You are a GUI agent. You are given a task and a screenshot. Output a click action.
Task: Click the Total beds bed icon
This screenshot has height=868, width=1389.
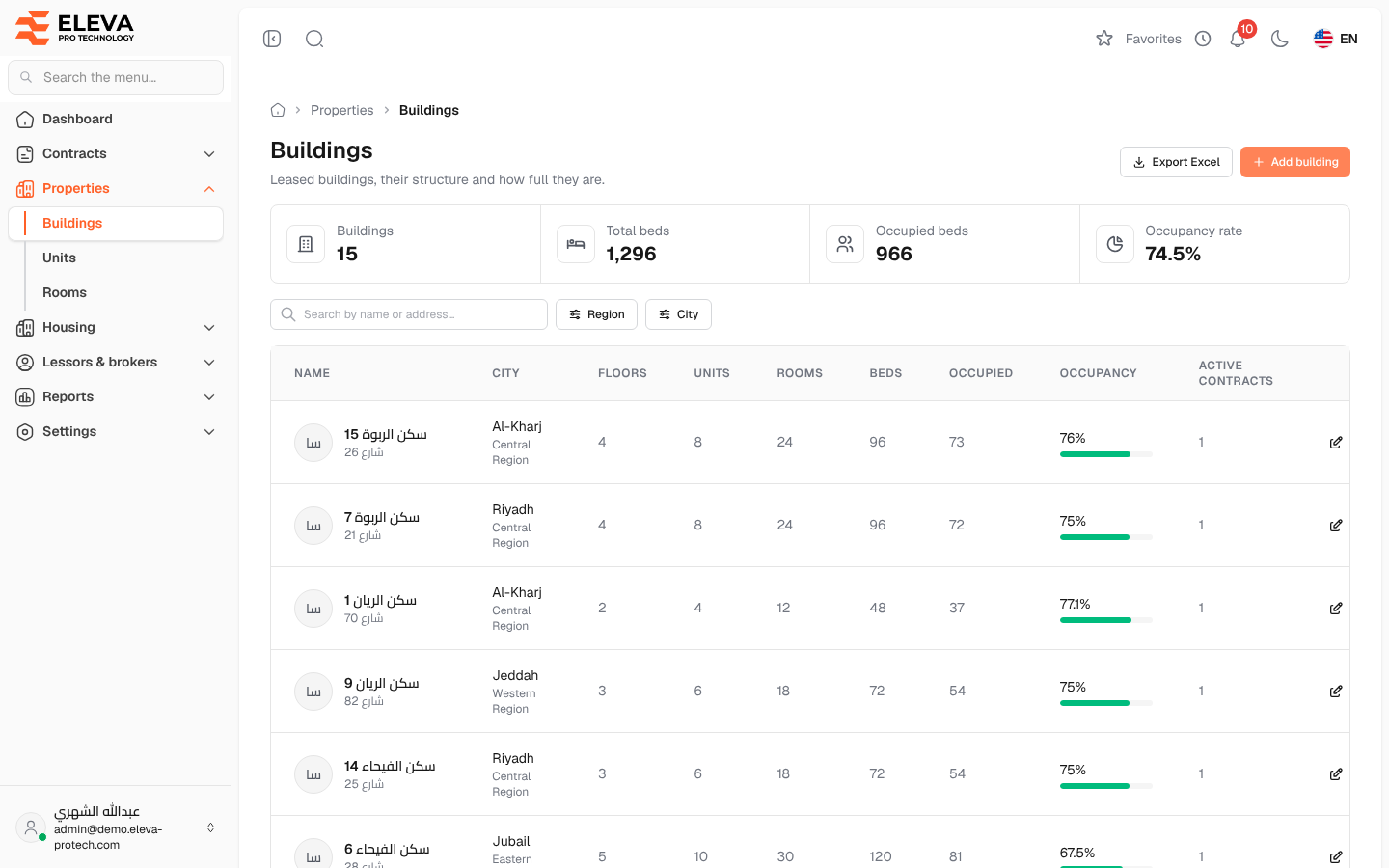[x=576, y=244]
